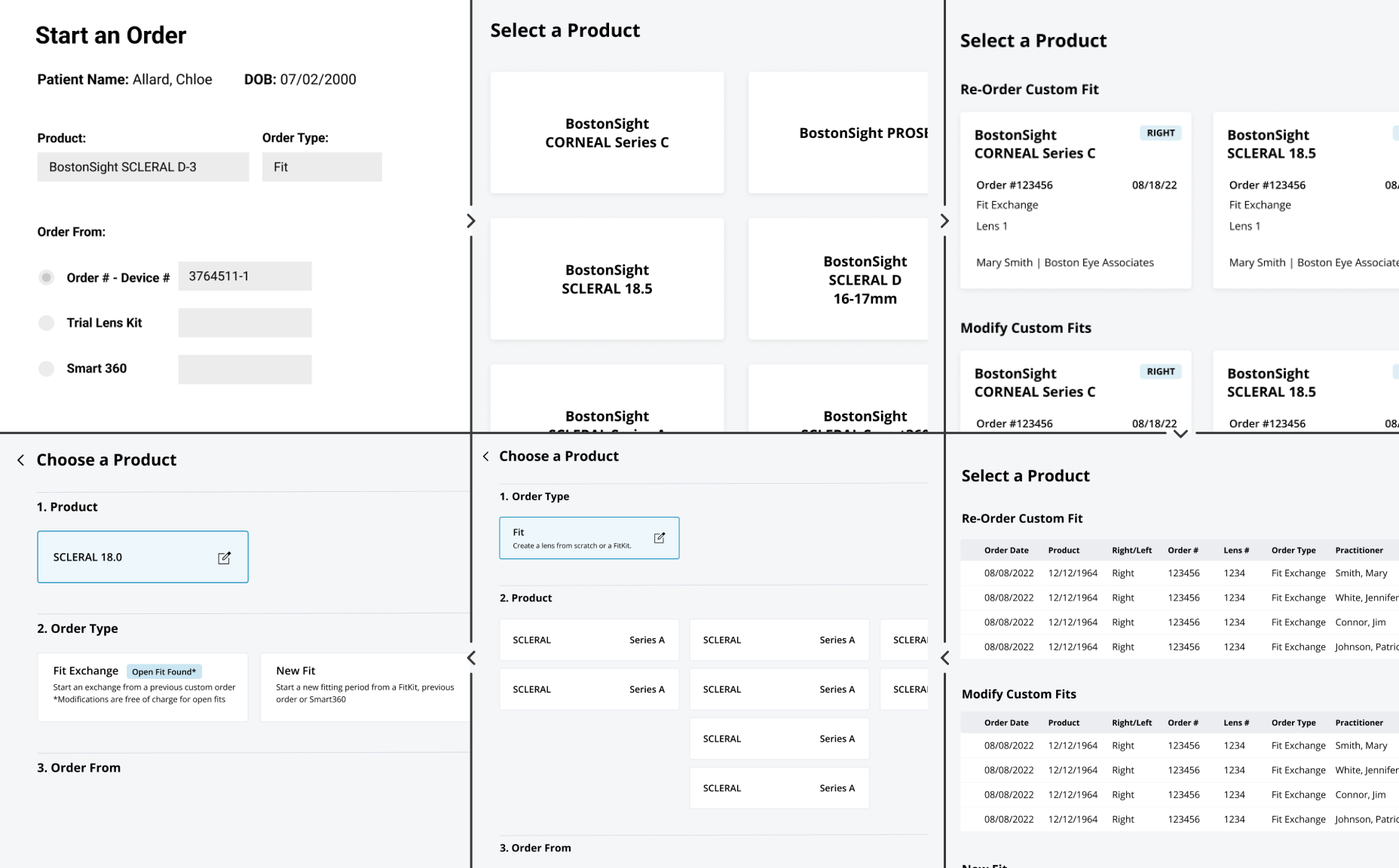This screenshot has width=1399, height=868.
Task: Click Order Type header in Modify Custom Fits table
Action: pos(1293,723)
